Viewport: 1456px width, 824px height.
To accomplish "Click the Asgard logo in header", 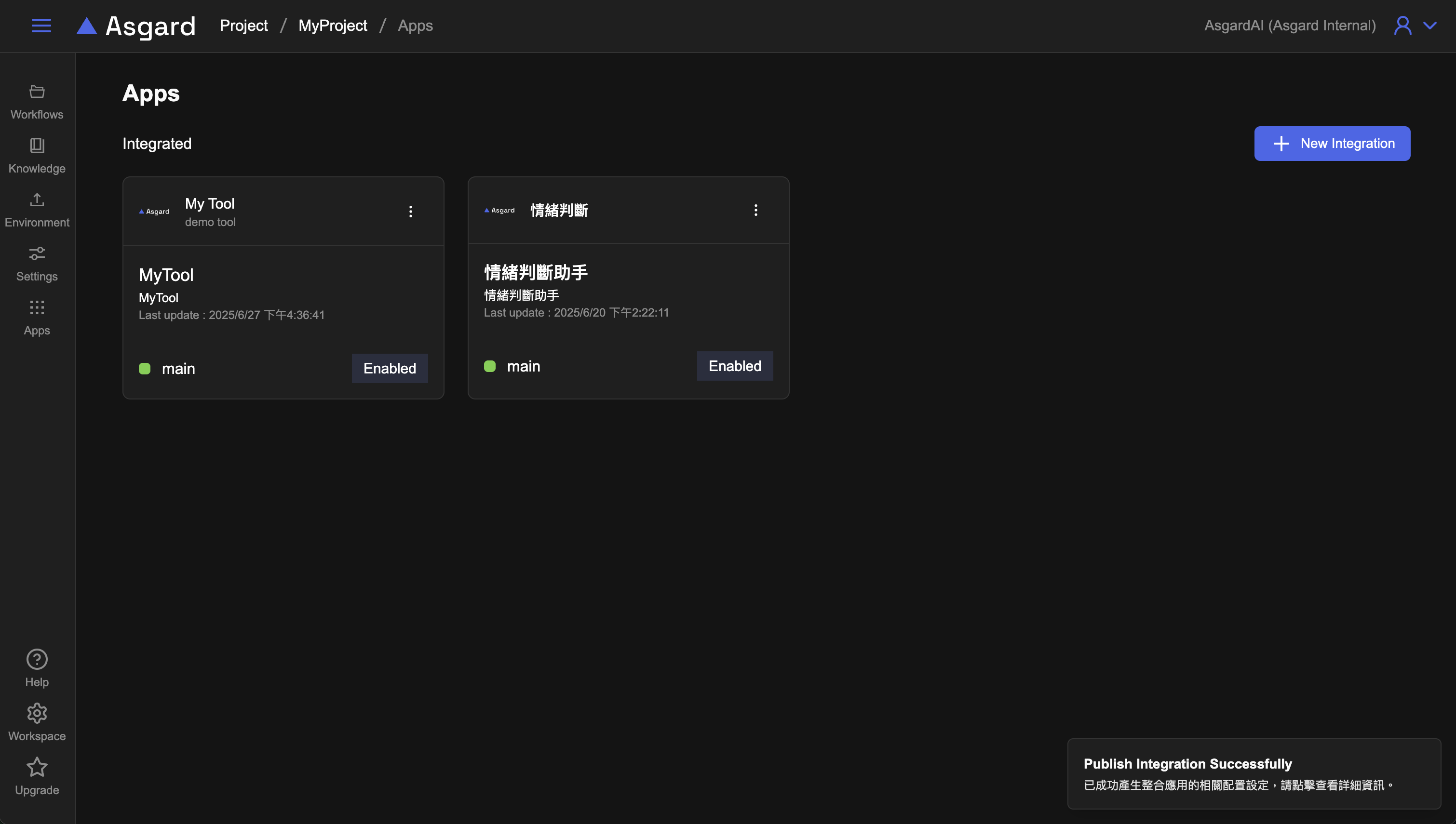I will 136,26.
